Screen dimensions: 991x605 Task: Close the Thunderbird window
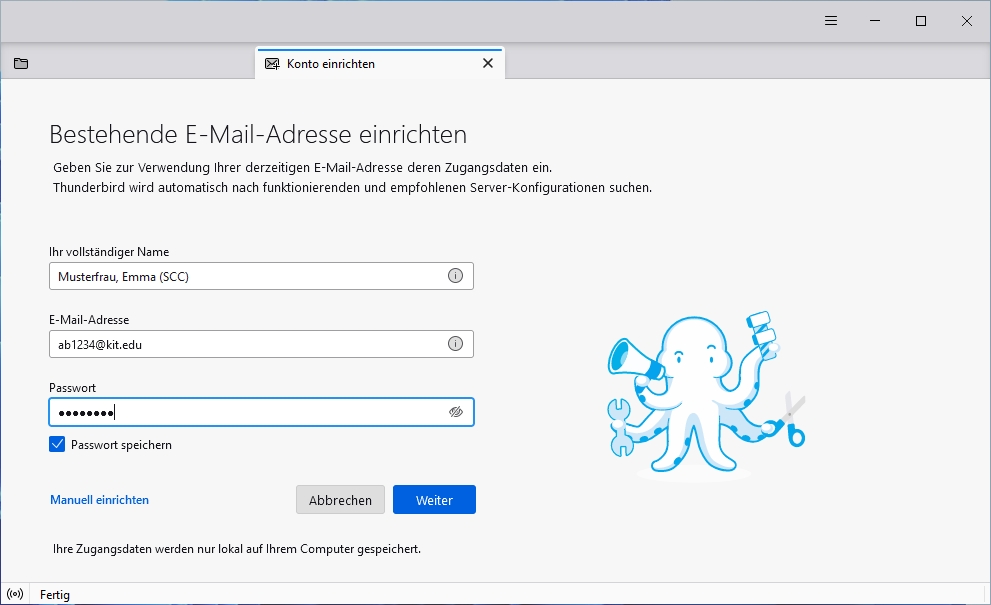[967, 21]
